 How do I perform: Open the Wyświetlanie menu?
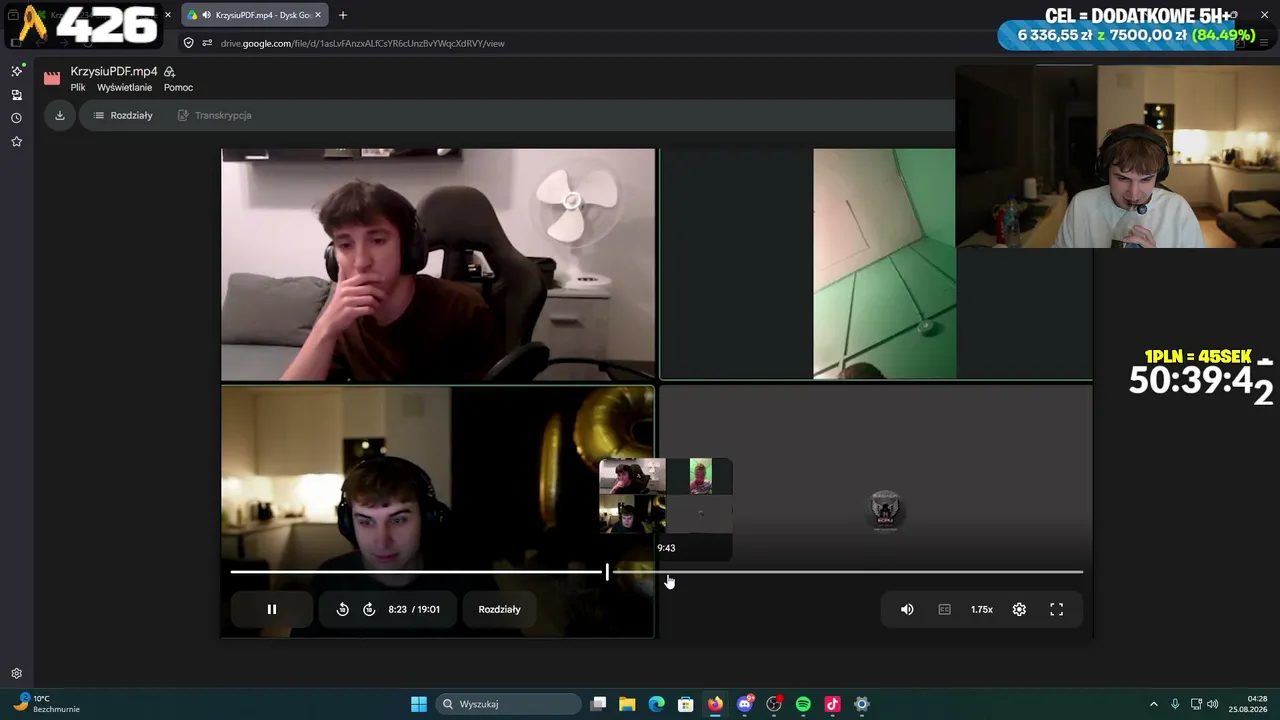coord(125,87)
